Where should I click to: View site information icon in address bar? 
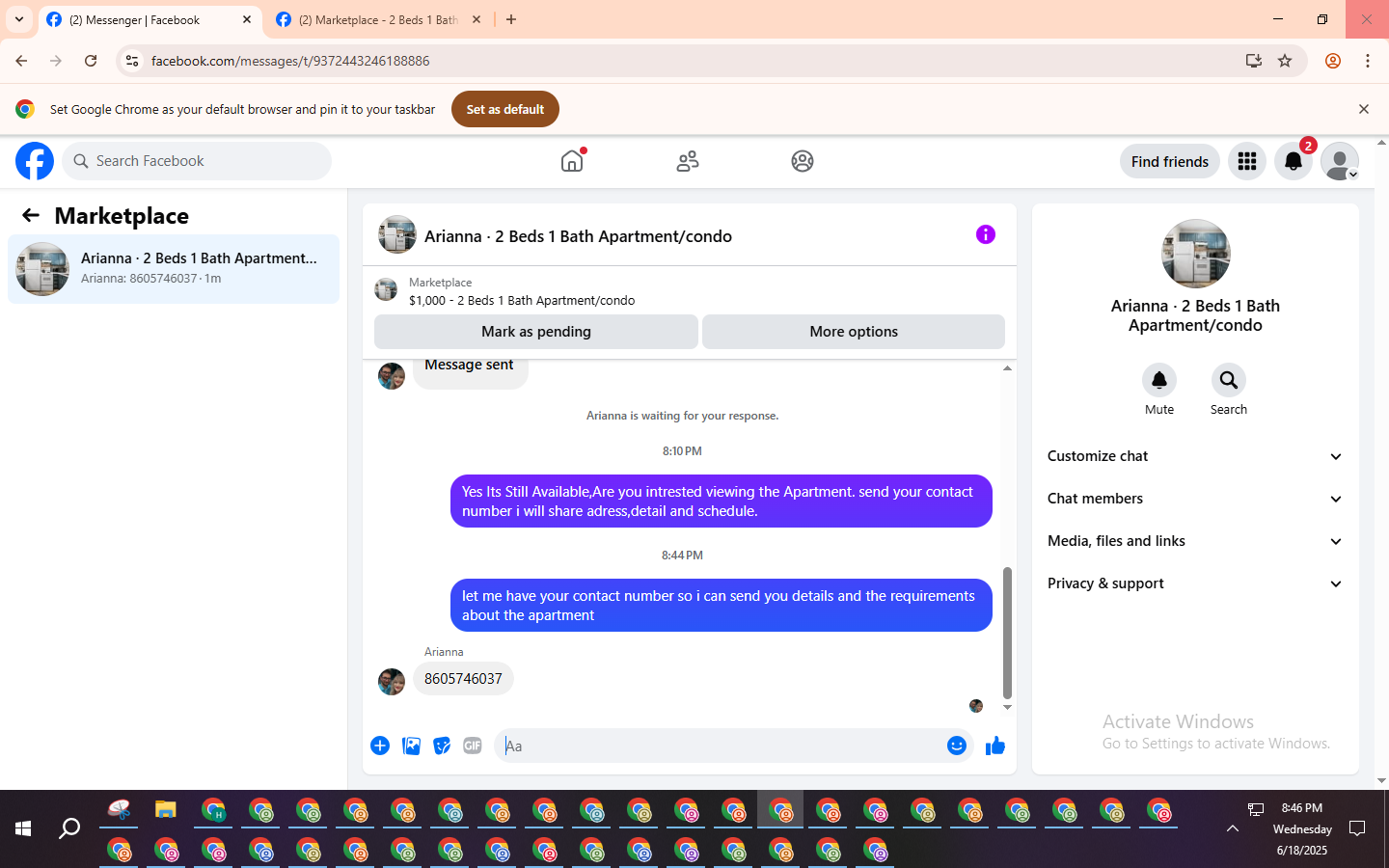coord(132,61)
